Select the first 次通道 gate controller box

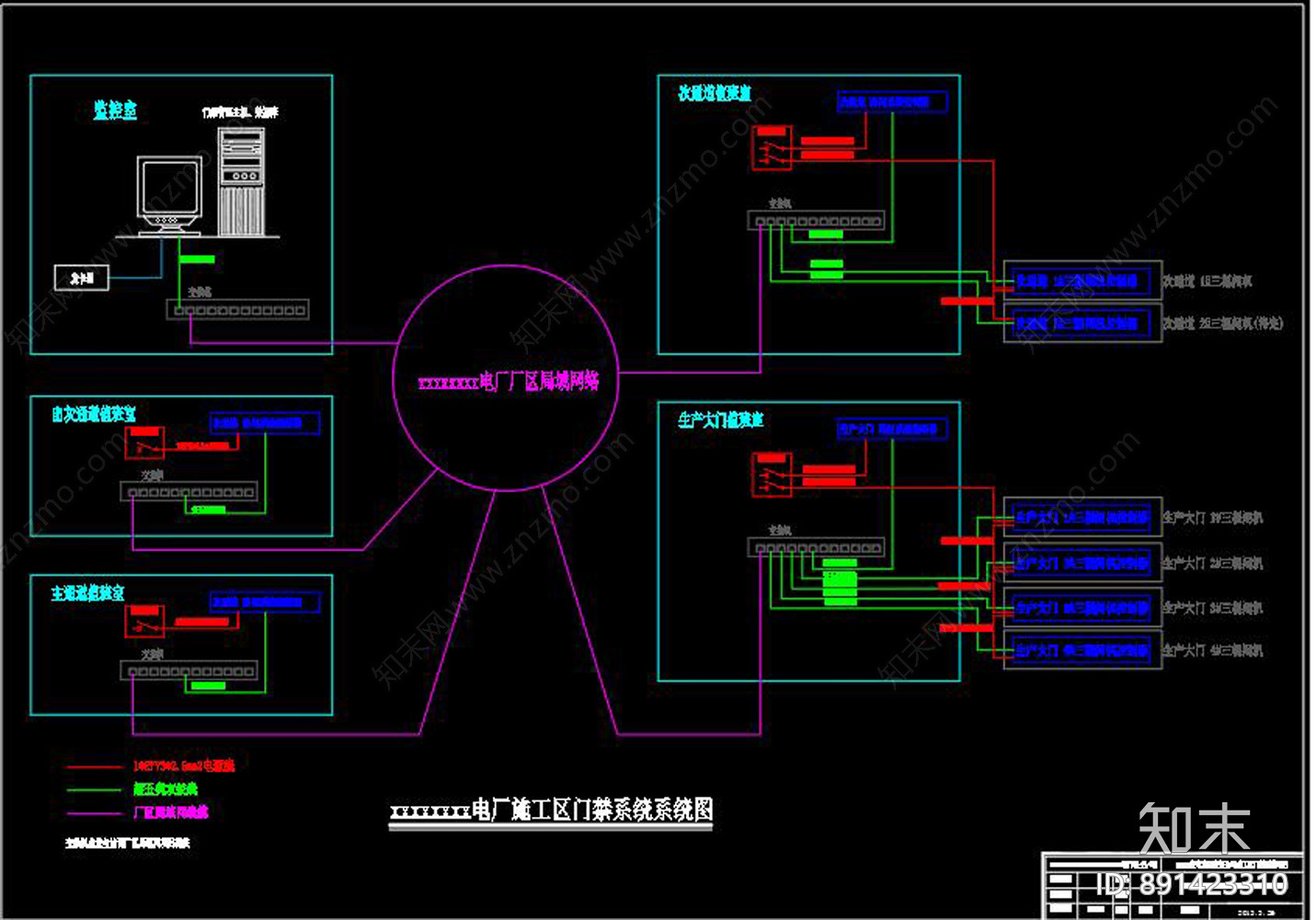(x=1082, y=281)
